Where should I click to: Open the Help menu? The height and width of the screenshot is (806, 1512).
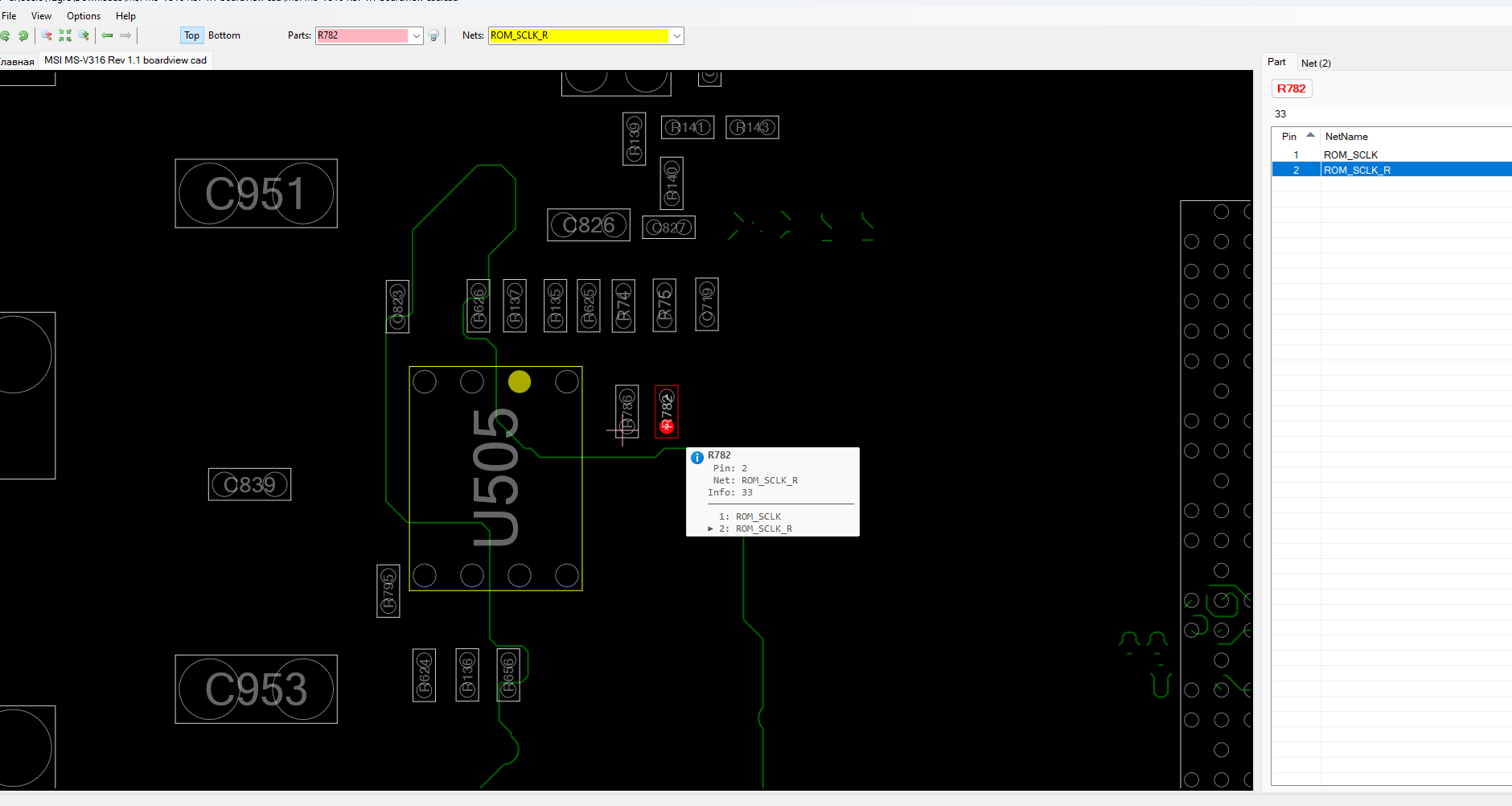[x=125, y=16]
